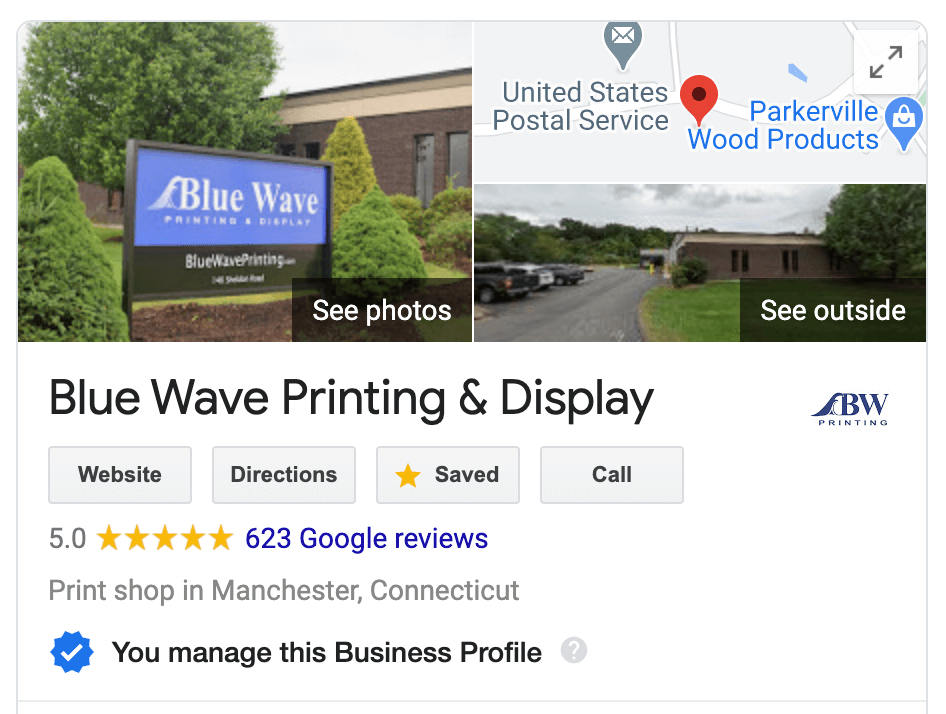Viewport: 946px width, 714px height.
Task: Open the Blue Wave Printing & Display title
Action: tap(351, 399)
